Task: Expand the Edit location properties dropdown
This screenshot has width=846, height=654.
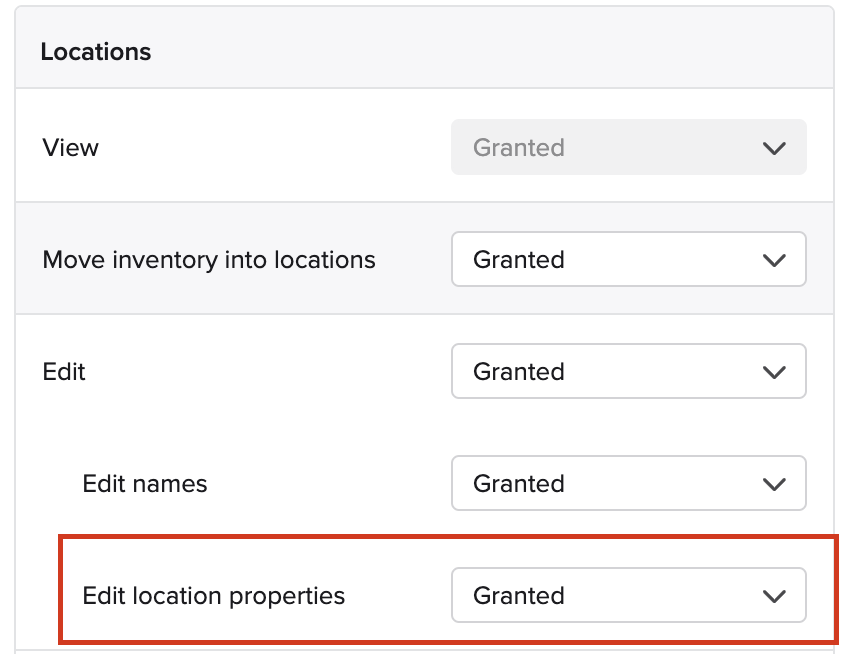Action: click(629, 595)
